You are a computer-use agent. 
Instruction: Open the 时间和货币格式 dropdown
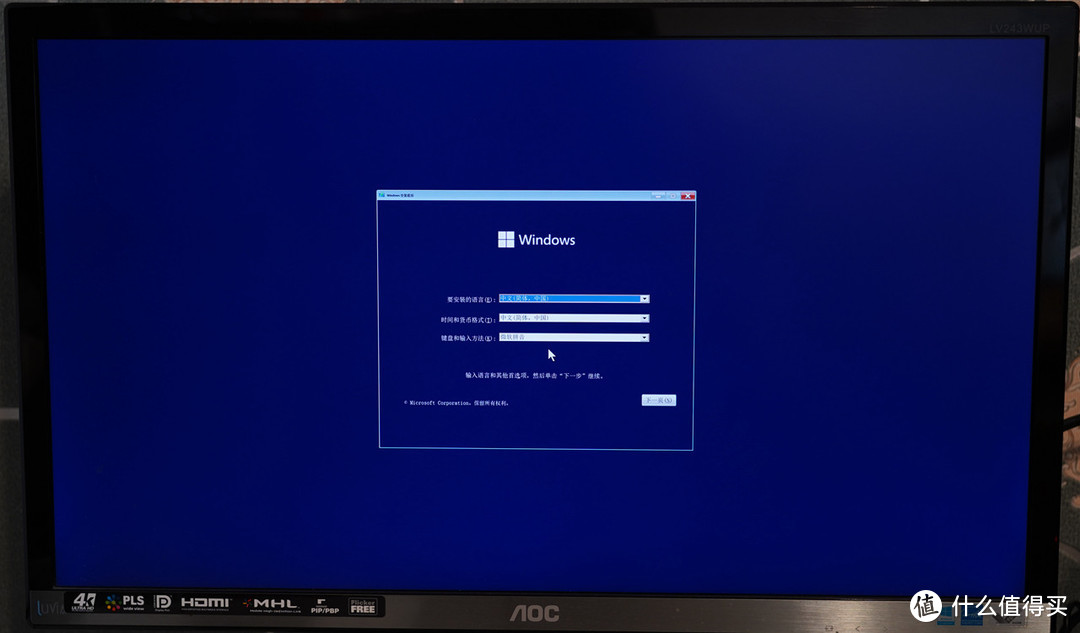tap(574, 318)
